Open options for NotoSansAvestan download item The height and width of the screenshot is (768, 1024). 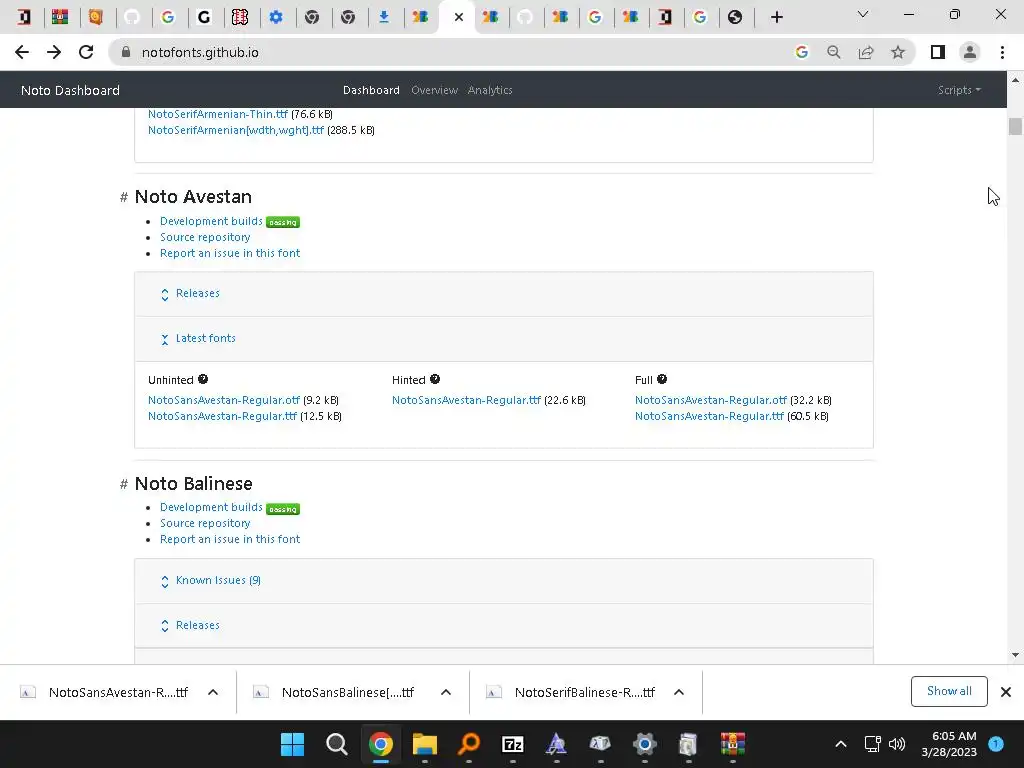click(x=213, y=692)
